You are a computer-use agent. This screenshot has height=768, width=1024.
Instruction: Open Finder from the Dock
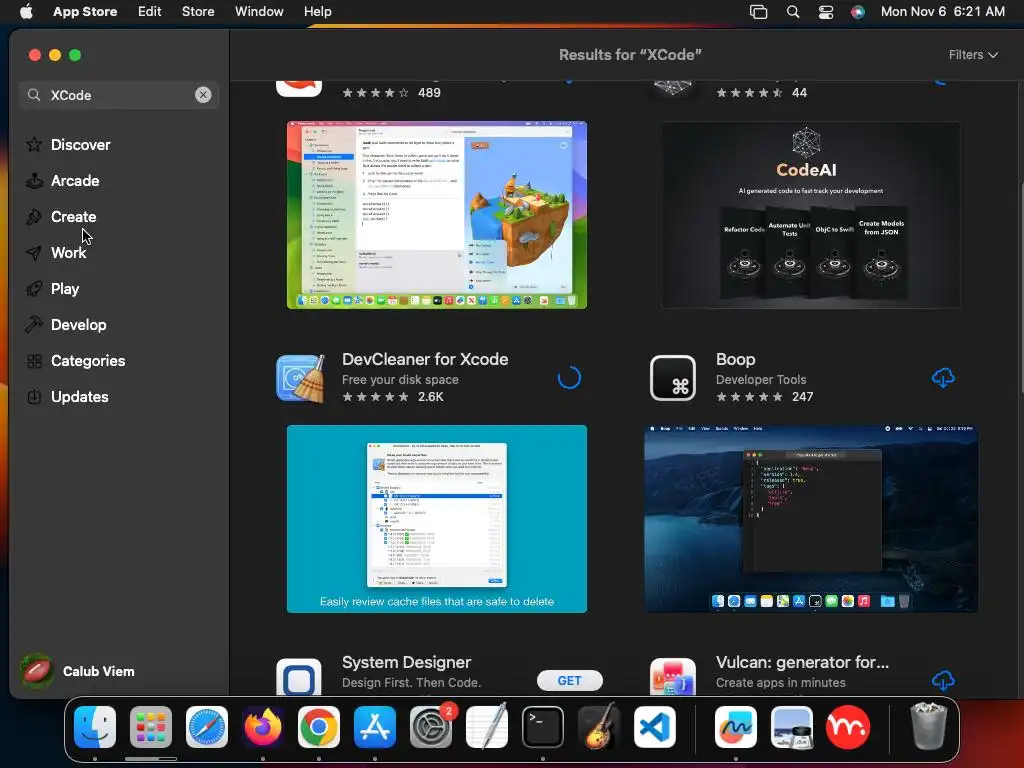(95, 727)
